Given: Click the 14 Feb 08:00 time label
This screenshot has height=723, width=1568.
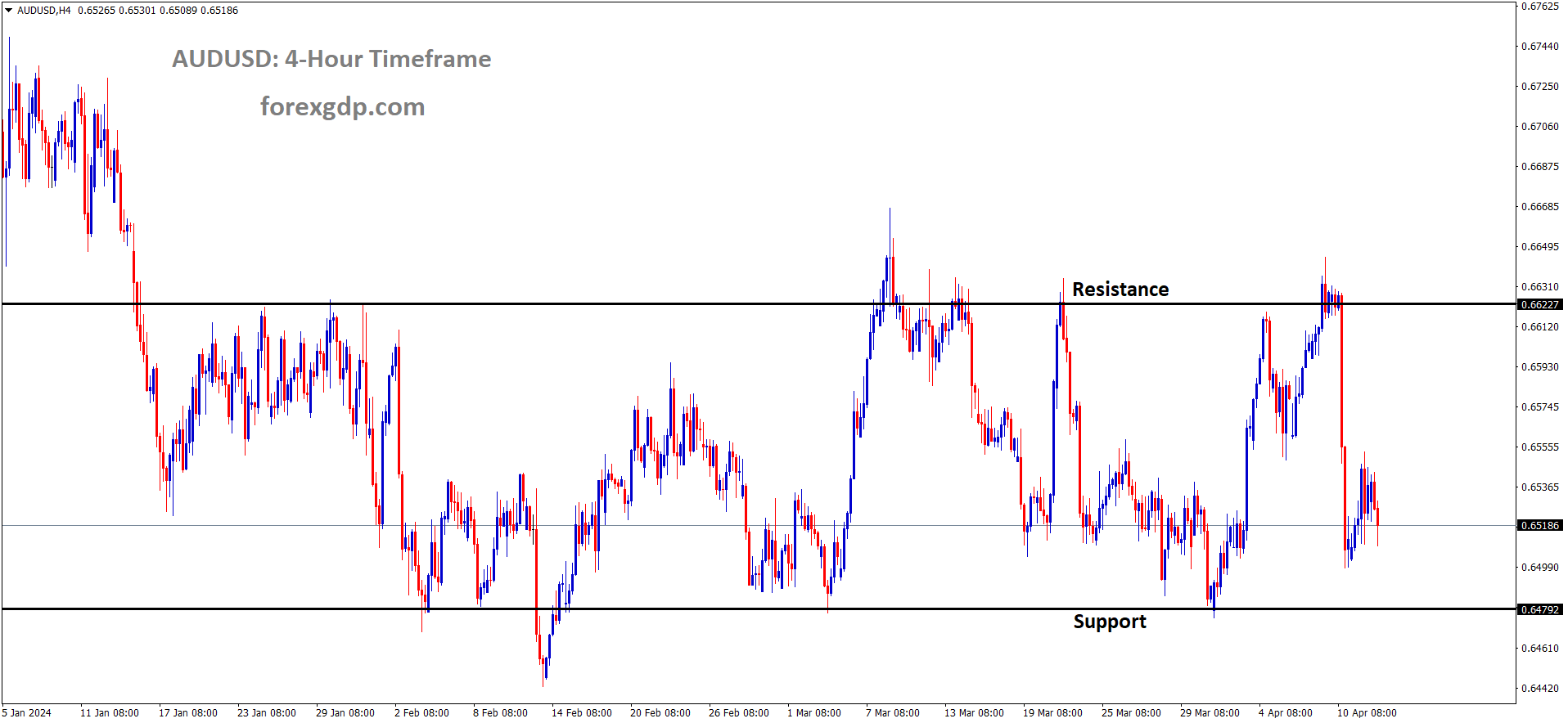Looking at the screenshot, I should coord(582,712).
